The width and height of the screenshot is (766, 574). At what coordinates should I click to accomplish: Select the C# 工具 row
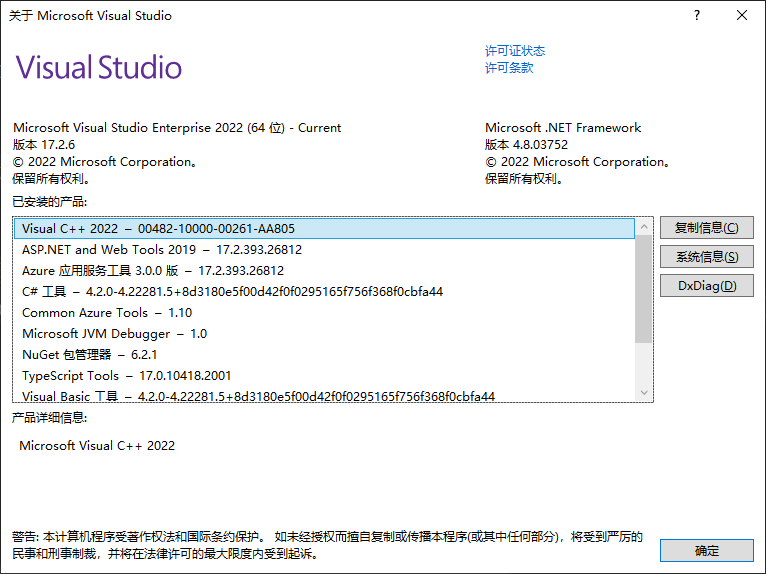pos(324,292)
